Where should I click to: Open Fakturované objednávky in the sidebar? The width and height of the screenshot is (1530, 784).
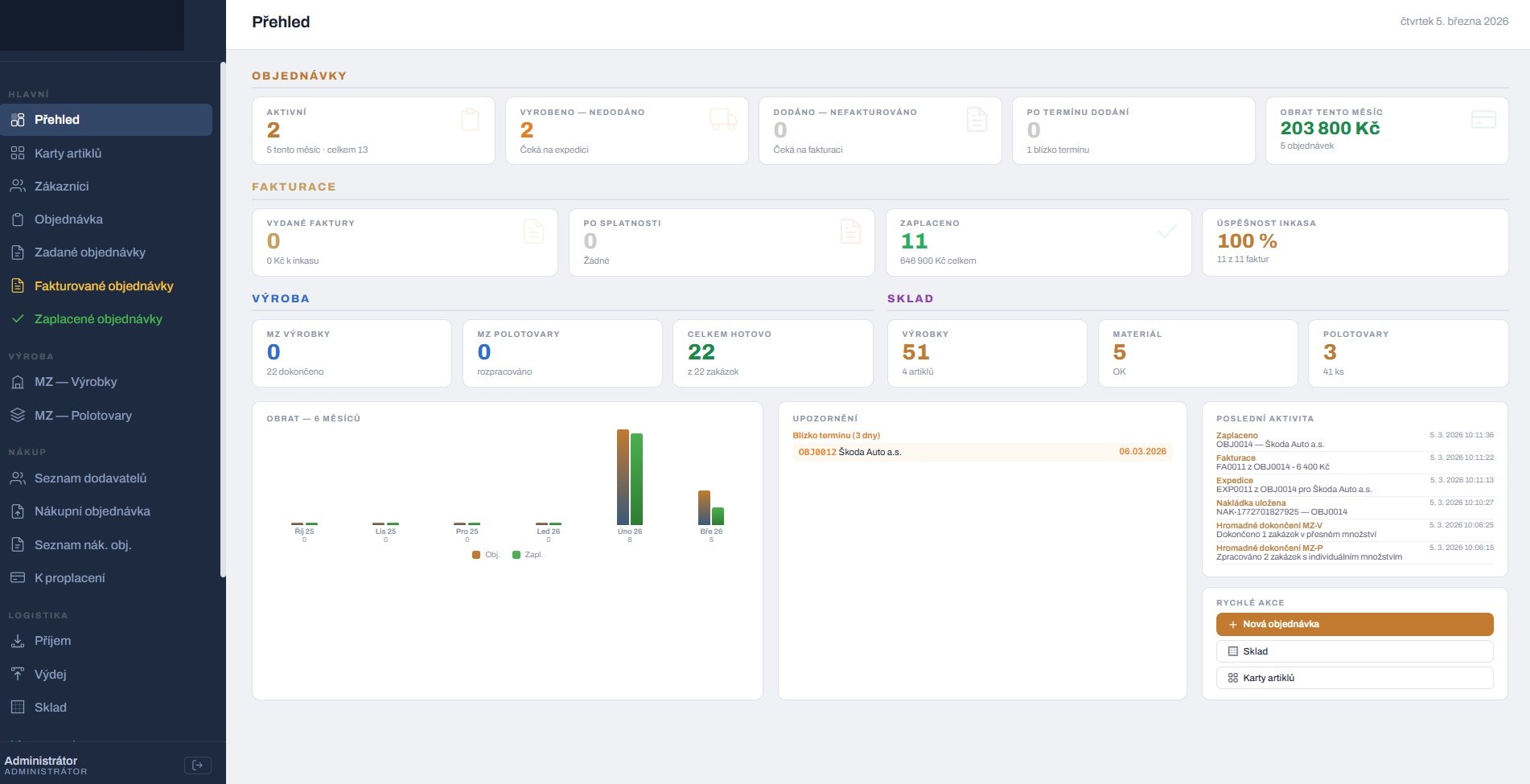pyautogui.click(x=104, y=285)
